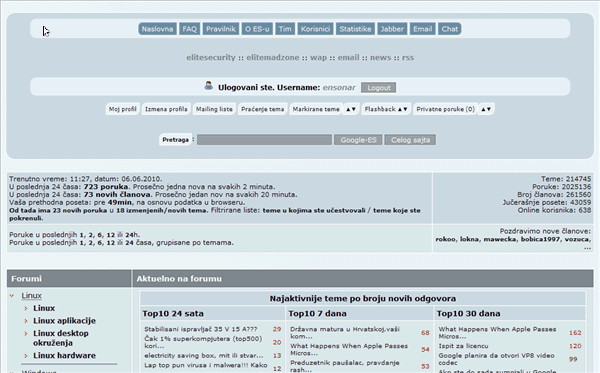600x373 pixels.
Task: Open the Linux subforum
Action: tap(44, 308)
